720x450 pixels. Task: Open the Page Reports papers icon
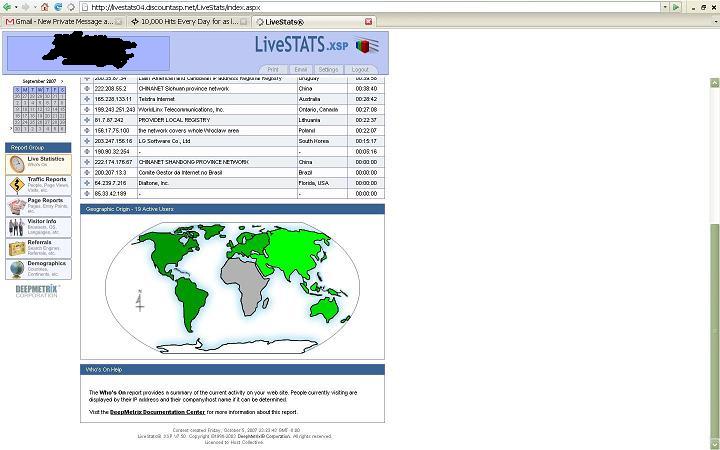(x=17, y=206)
